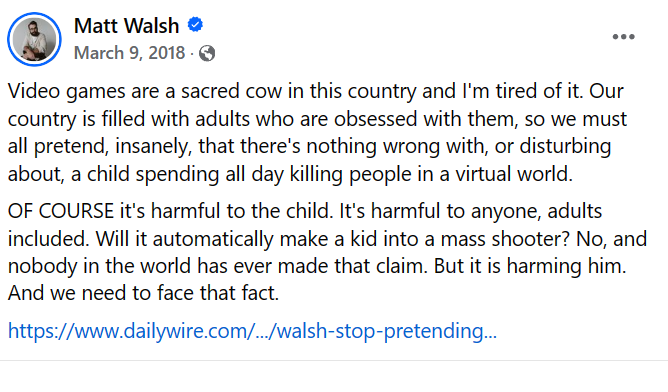Click the sentence "But it is harming him."

530,266
